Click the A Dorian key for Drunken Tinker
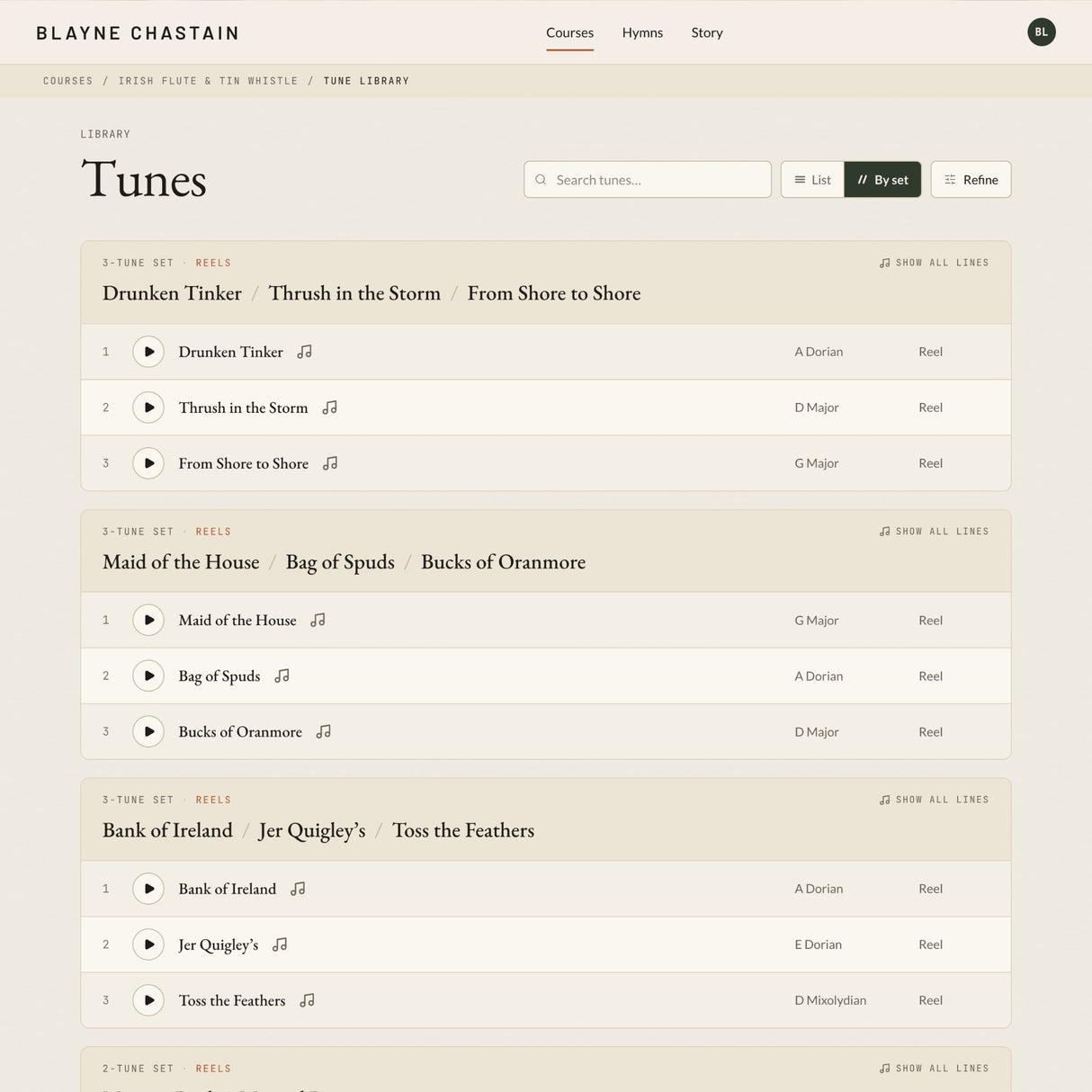This screenshot has width=1092, height=1092. (x=819, y=352)
